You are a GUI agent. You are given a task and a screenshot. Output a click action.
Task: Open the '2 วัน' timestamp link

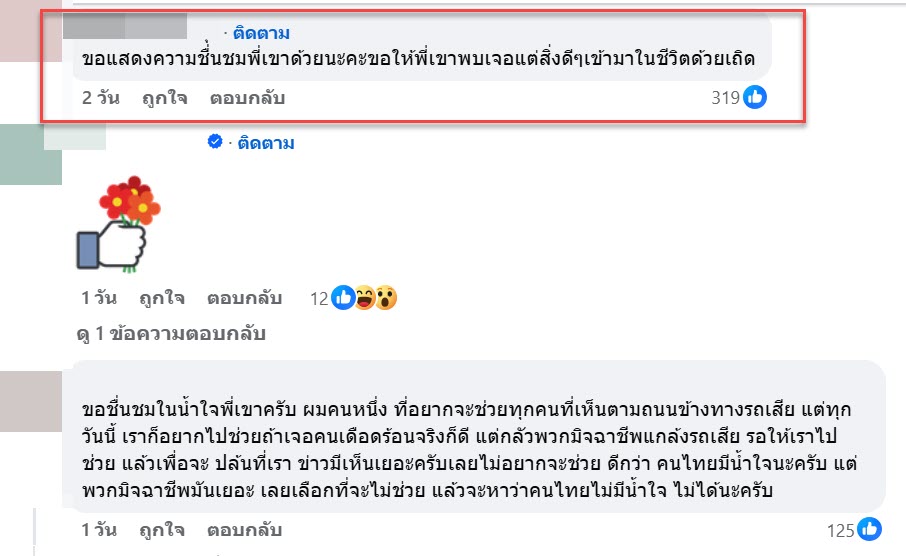(x=100, y=98)
